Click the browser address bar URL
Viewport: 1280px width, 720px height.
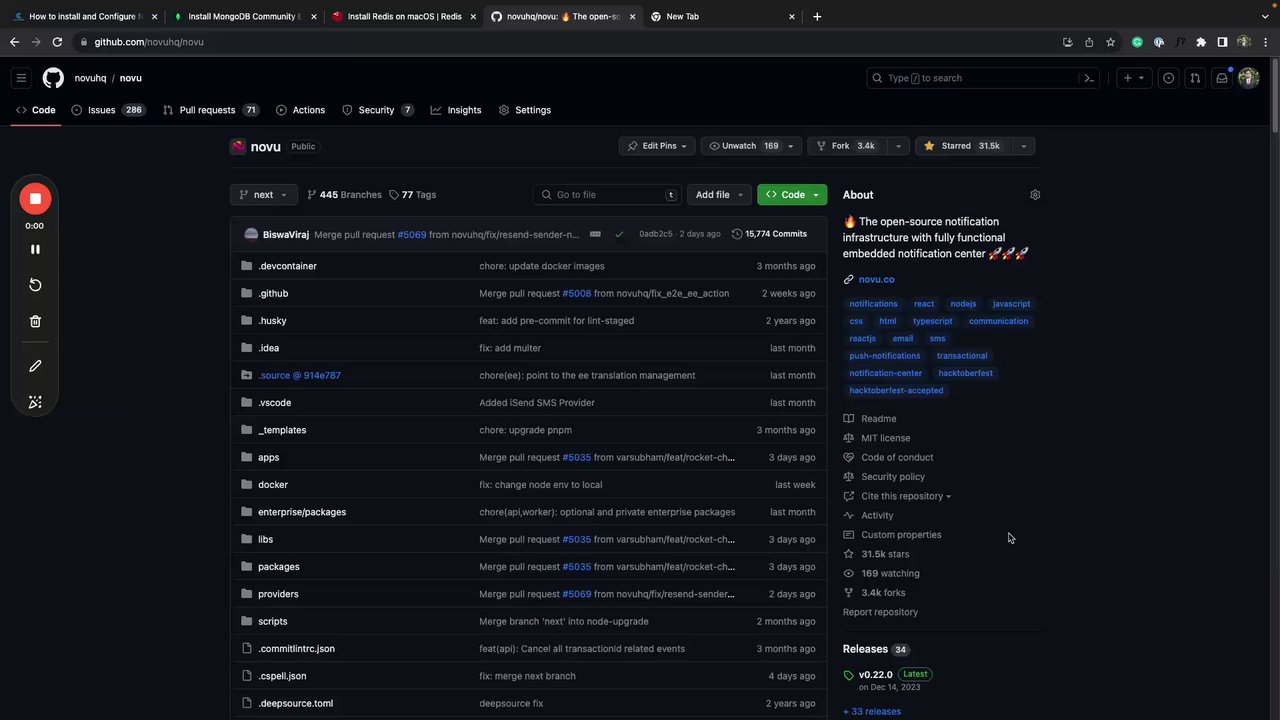[x=149, y=42]
